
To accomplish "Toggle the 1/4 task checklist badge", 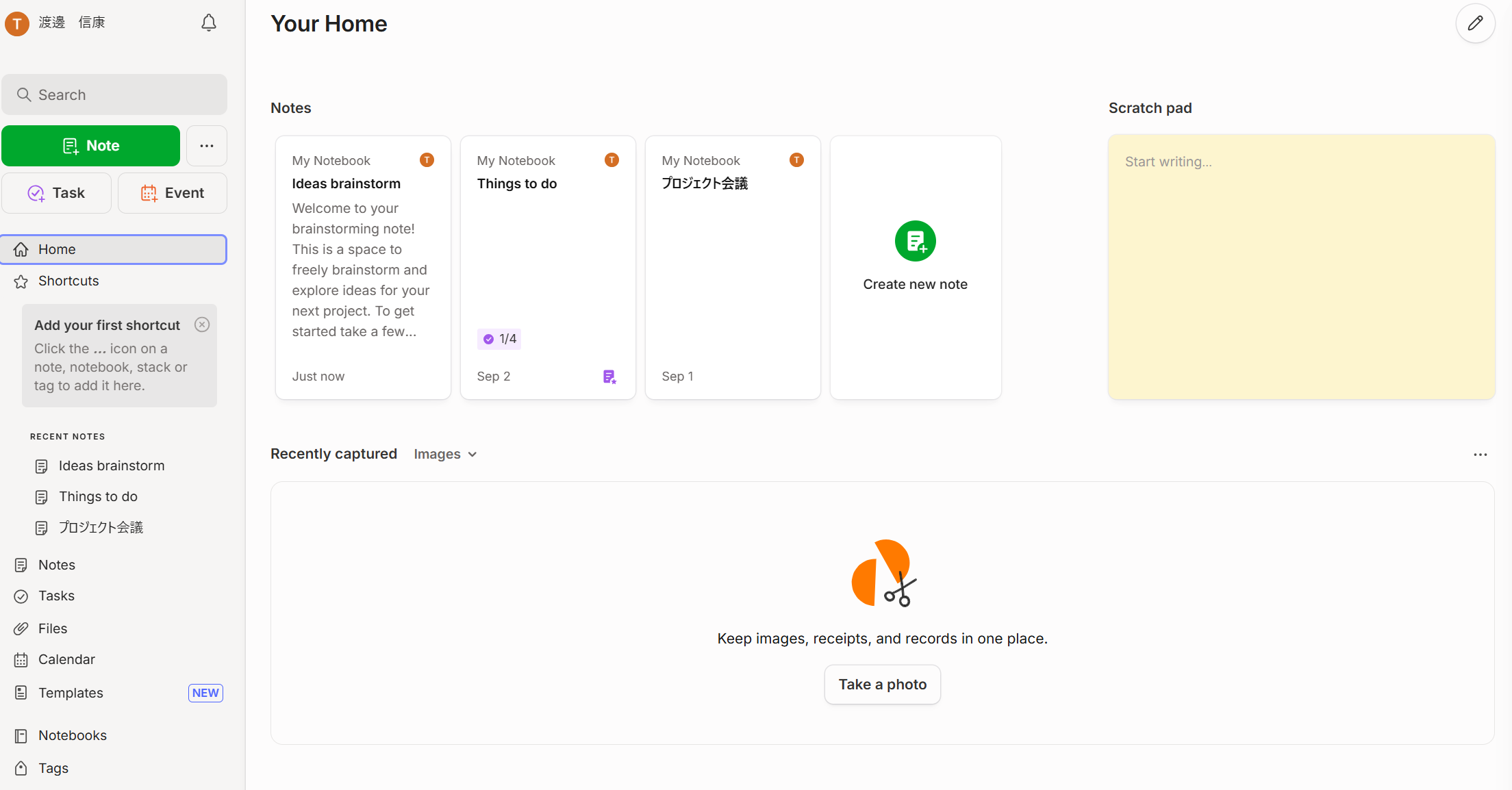I will tap(499, 338).
